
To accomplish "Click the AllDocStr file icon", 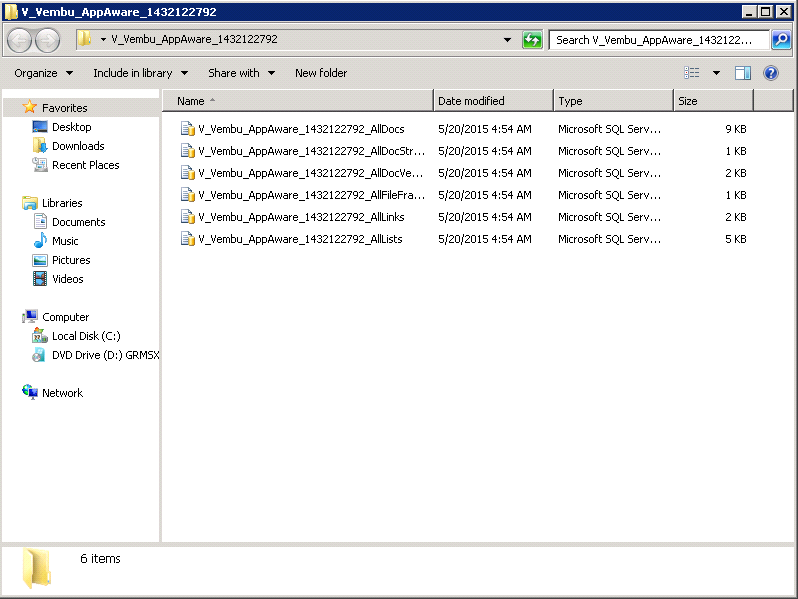I will [188, 151].
